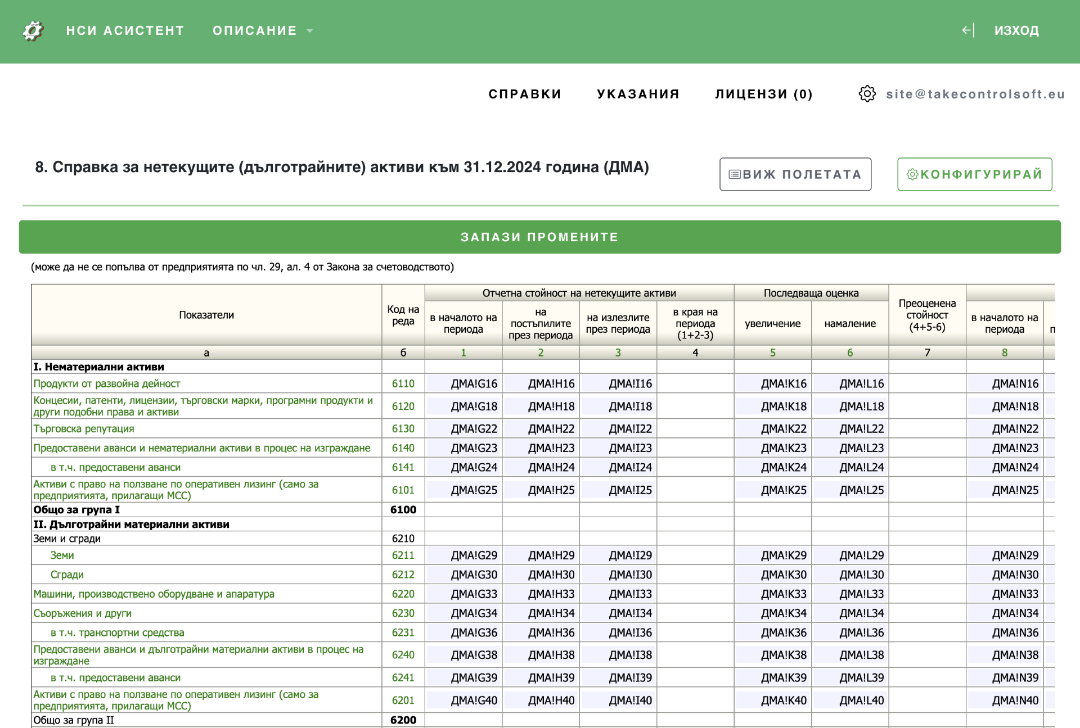The image size is (1080, 728).
Task: Click the gear icon inside КОНФИГУРИРАЙ button
Action: coord(910,173)
